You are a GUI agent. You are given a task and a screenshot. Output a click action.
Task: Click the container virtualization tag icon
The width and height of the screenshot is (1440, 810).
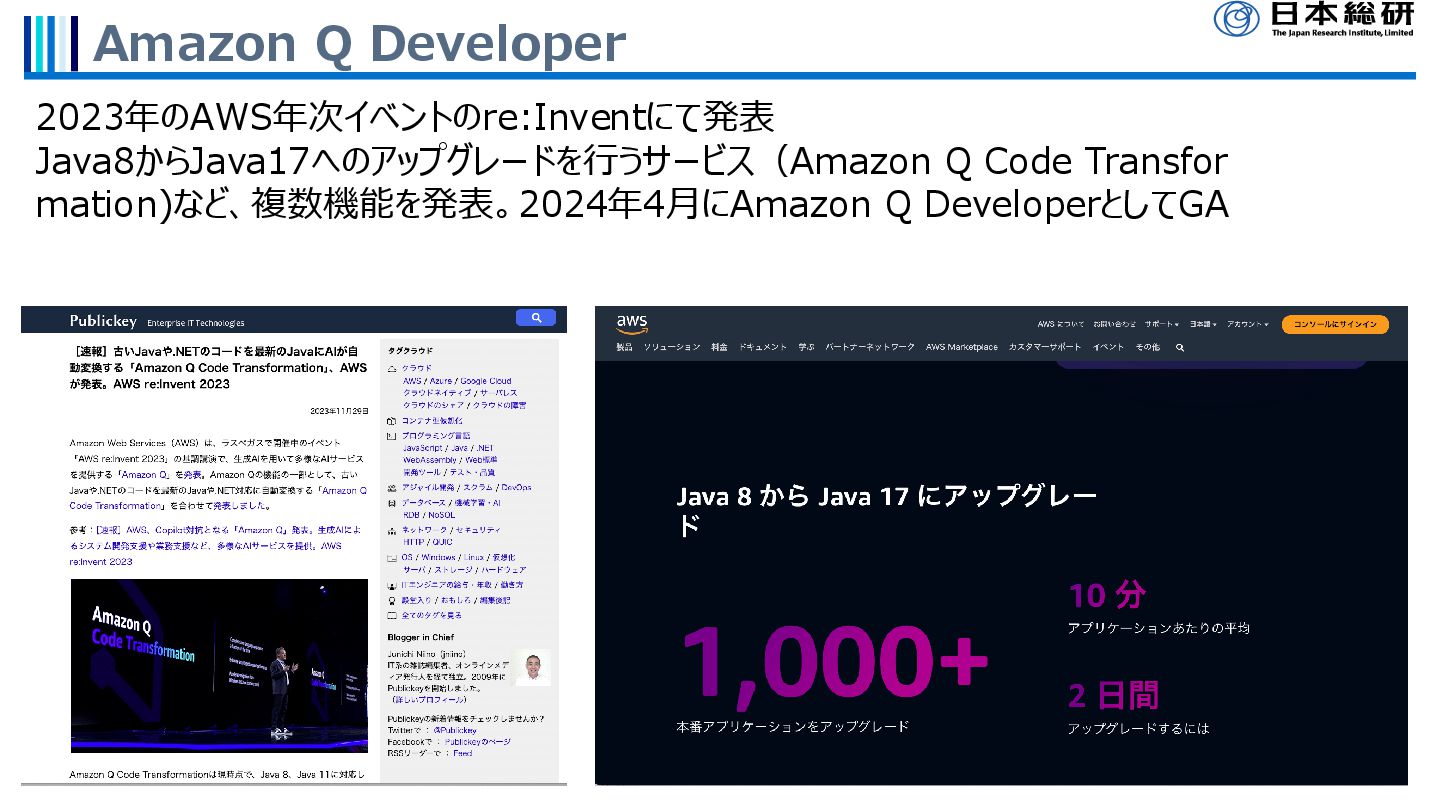[x=392, y=421]
